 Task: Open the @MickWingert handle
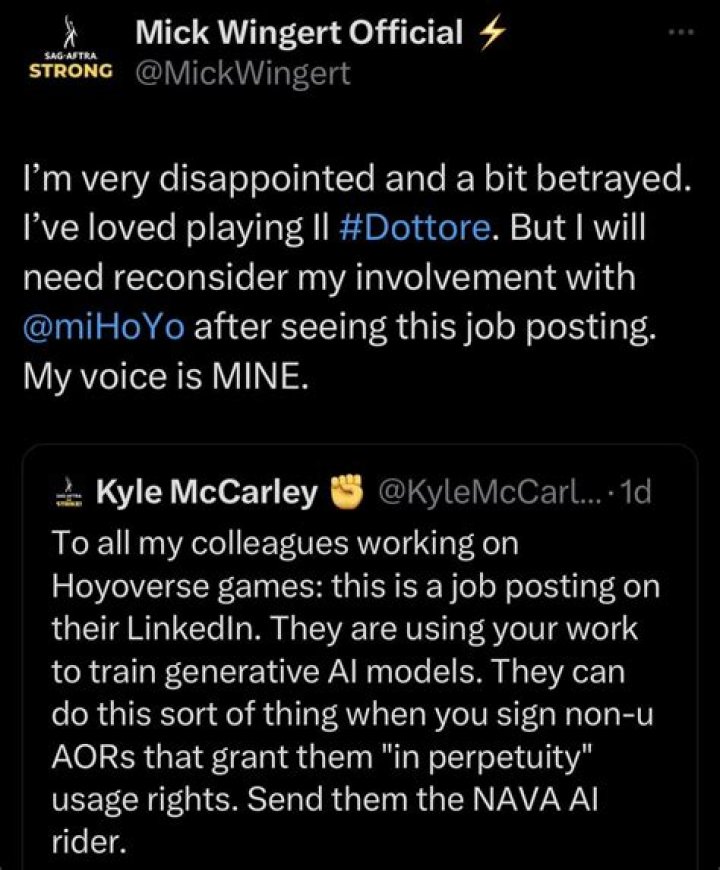click(x=243, y=74)
